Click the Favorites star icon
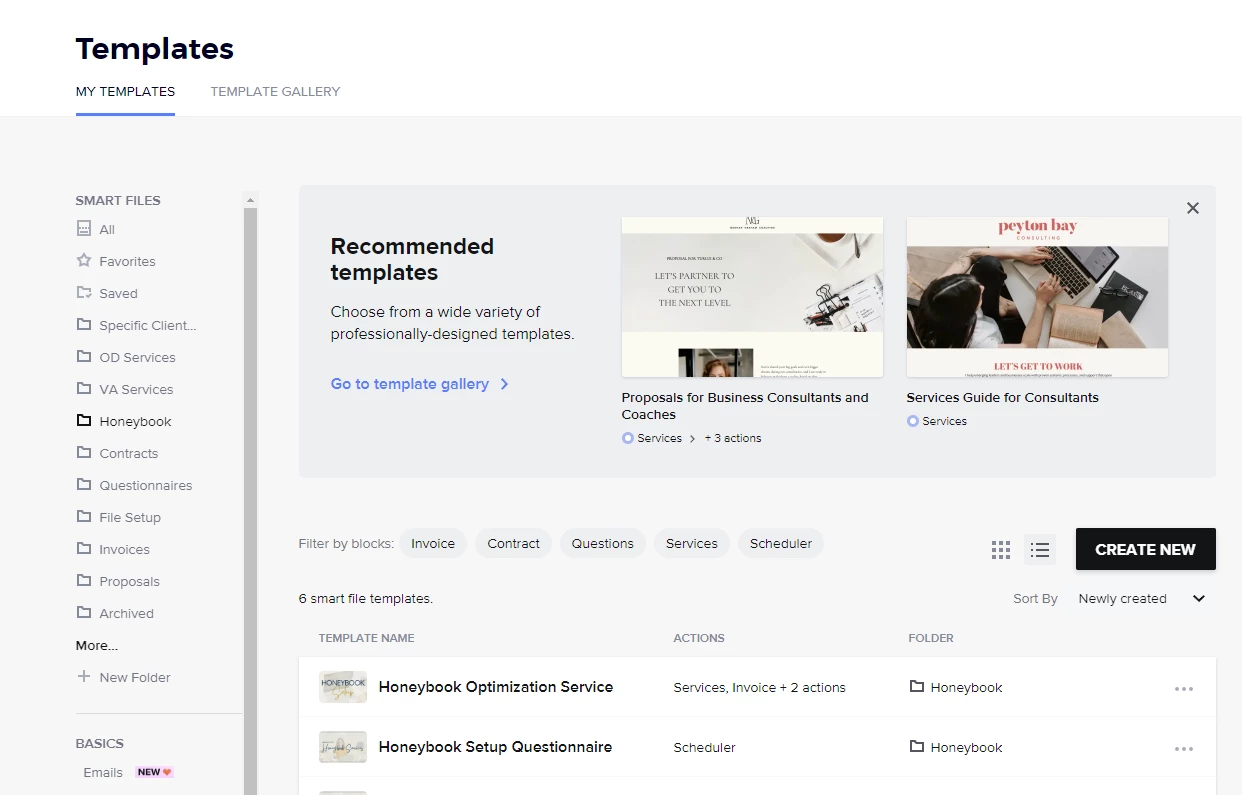 [84, 261]
